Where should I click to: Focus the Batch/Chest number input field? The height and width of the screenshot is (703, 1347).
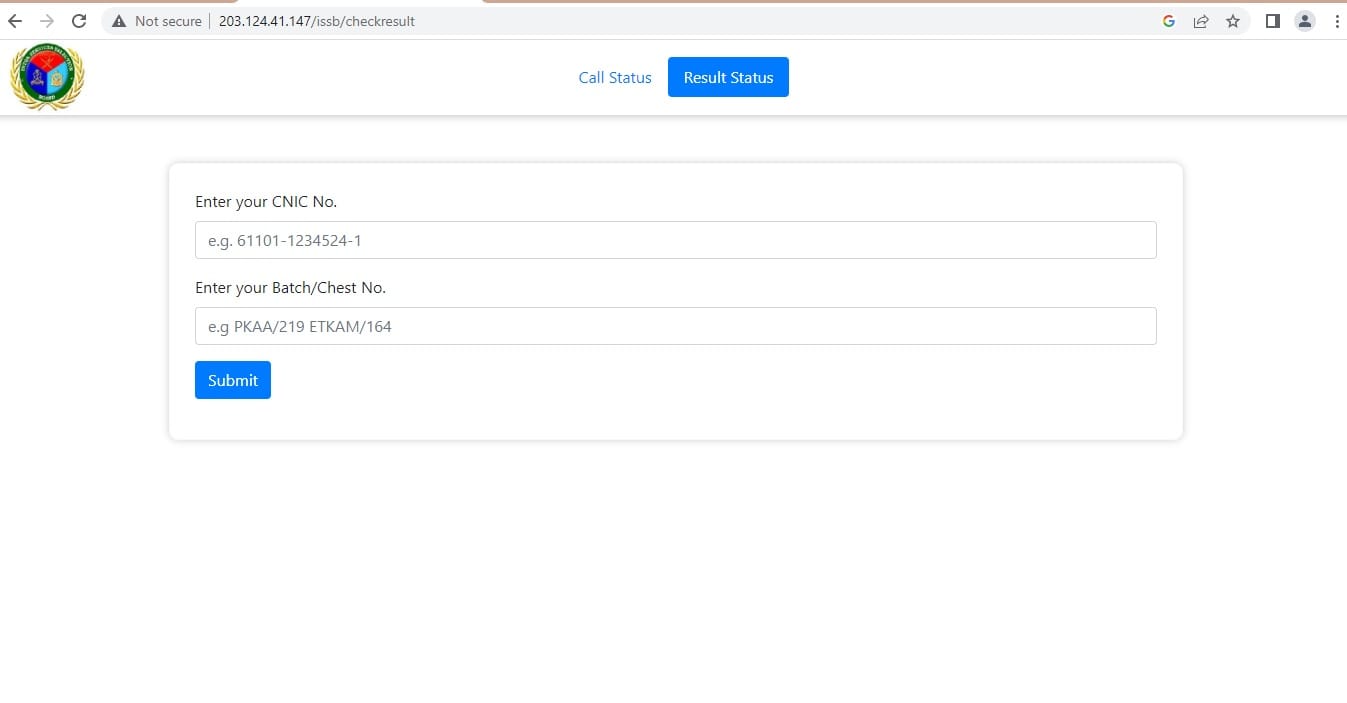click(x=675, y=326)
